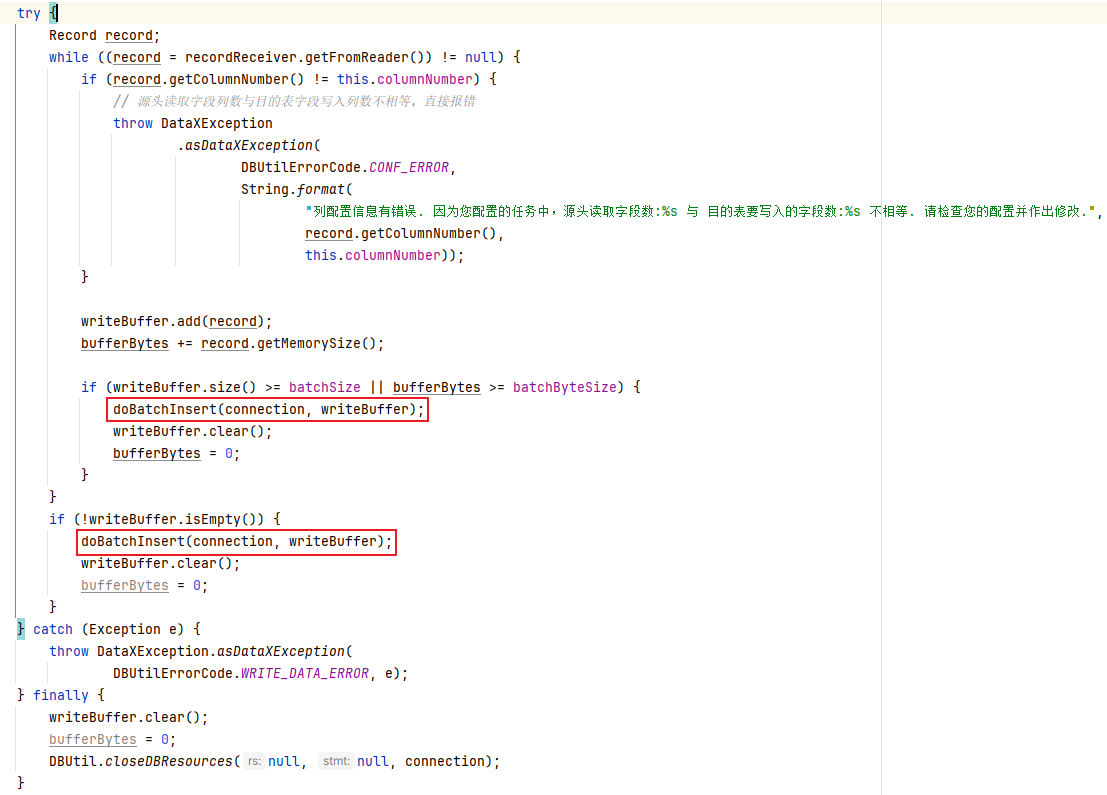The image size is (1107, 795).
Task: Click 'bufferBytes = 0;' inside the finally block
Action: 112,739
